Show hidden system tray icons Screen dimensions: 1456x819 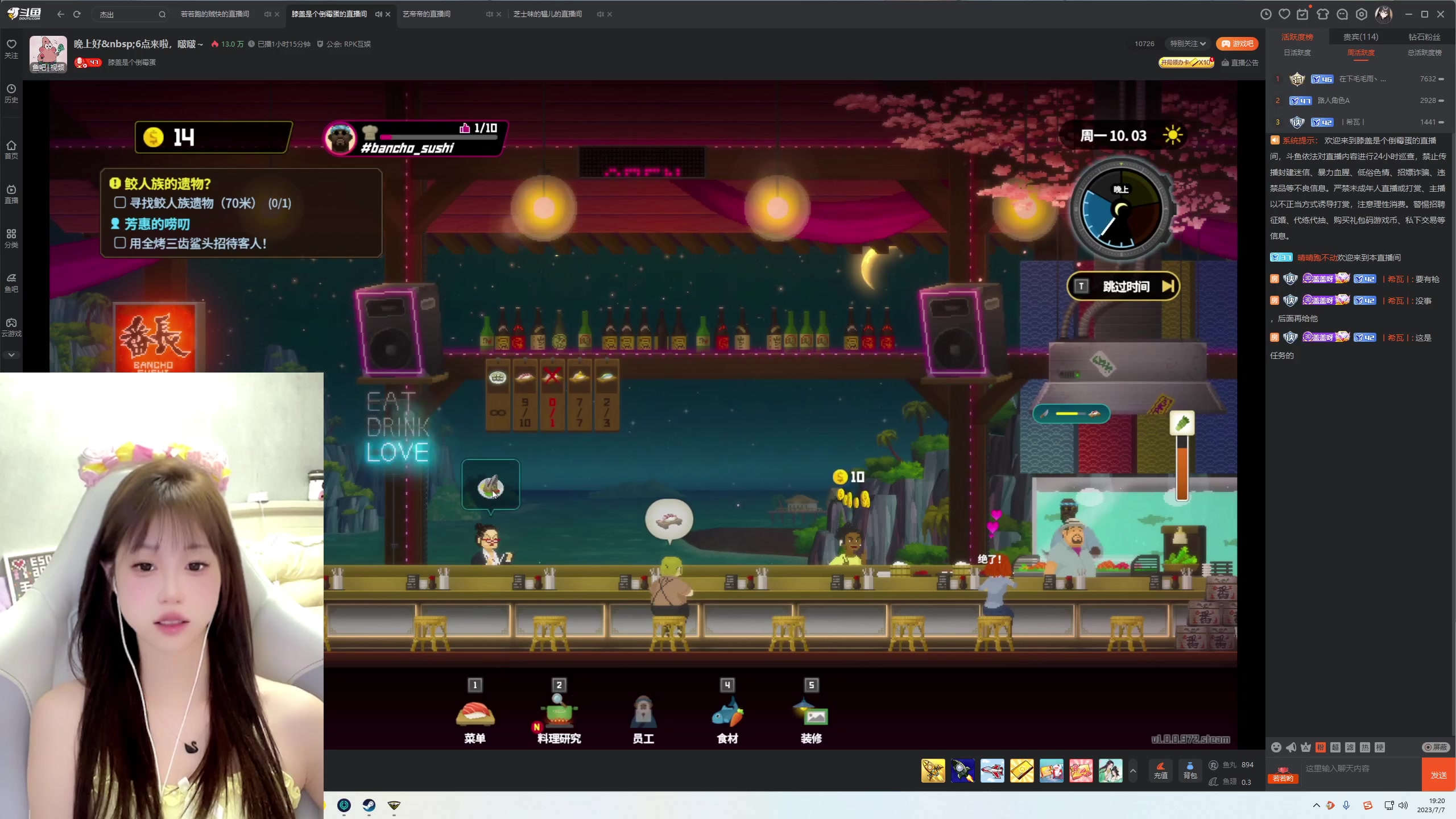coord(1316,805)
